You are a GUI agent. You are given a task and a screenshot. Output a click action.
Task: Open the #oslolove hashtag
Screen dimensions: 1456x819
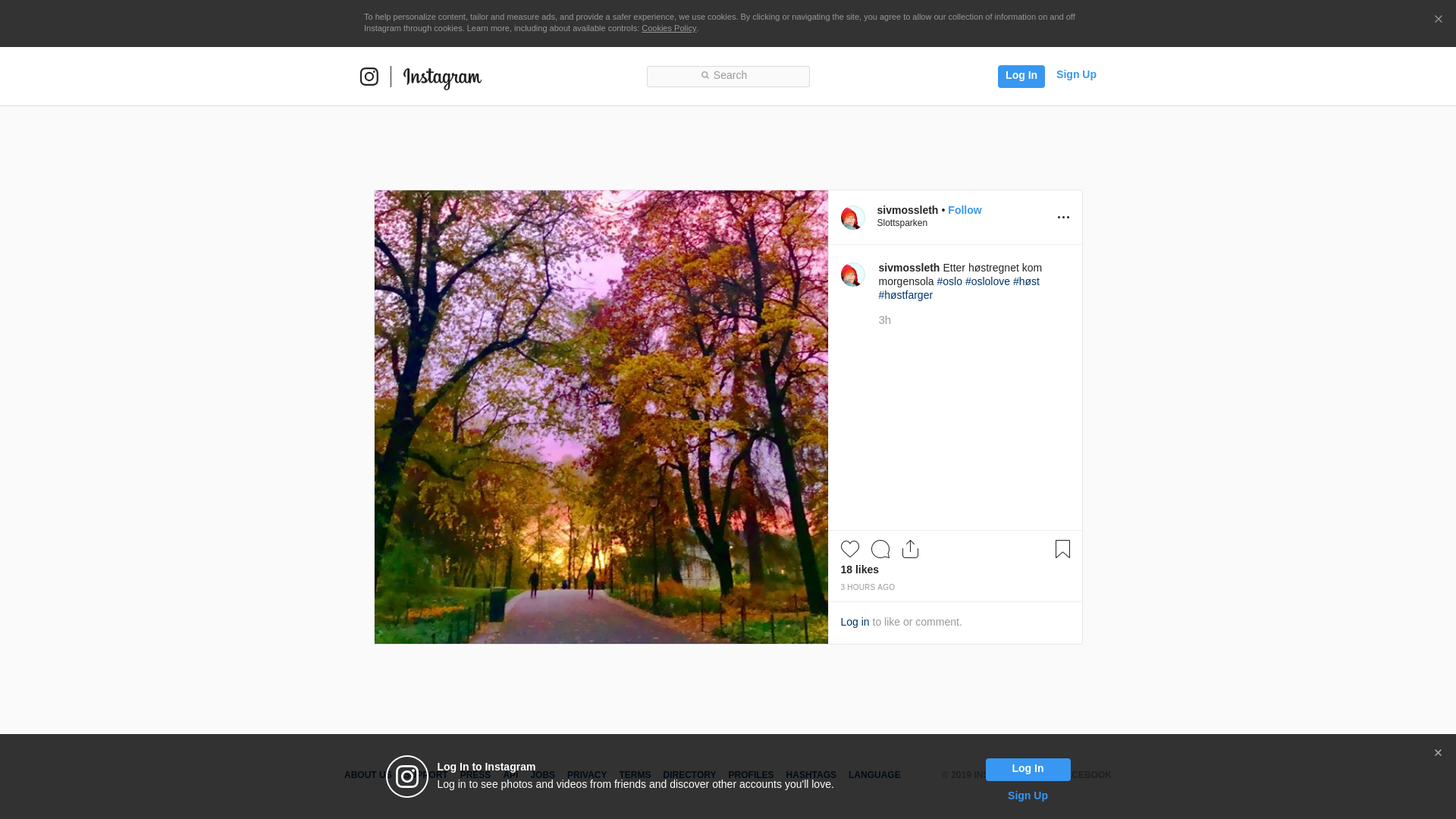pyautogui.click(x=987, y=281)
